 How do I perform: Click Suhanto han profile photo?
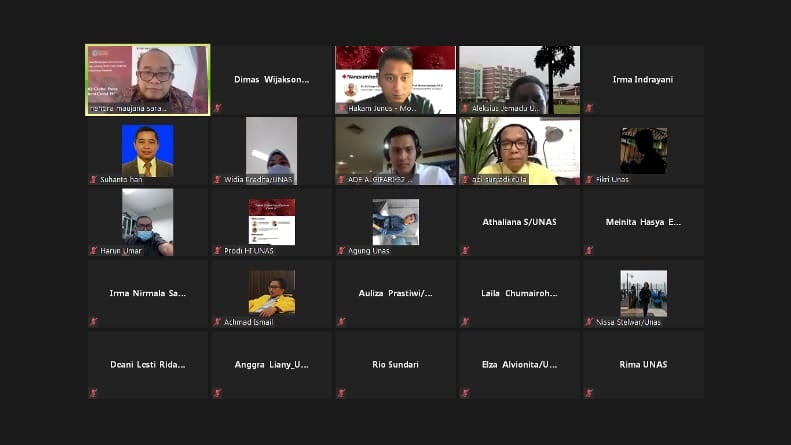[x=148, y=150]
